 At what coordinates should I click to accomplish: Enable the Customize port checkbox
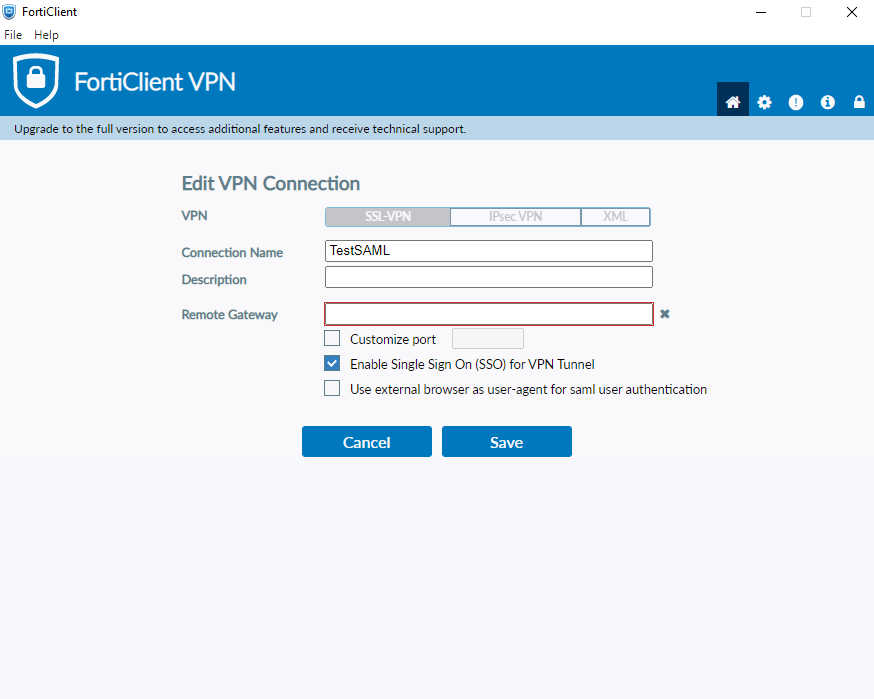(x=331, y=338)
